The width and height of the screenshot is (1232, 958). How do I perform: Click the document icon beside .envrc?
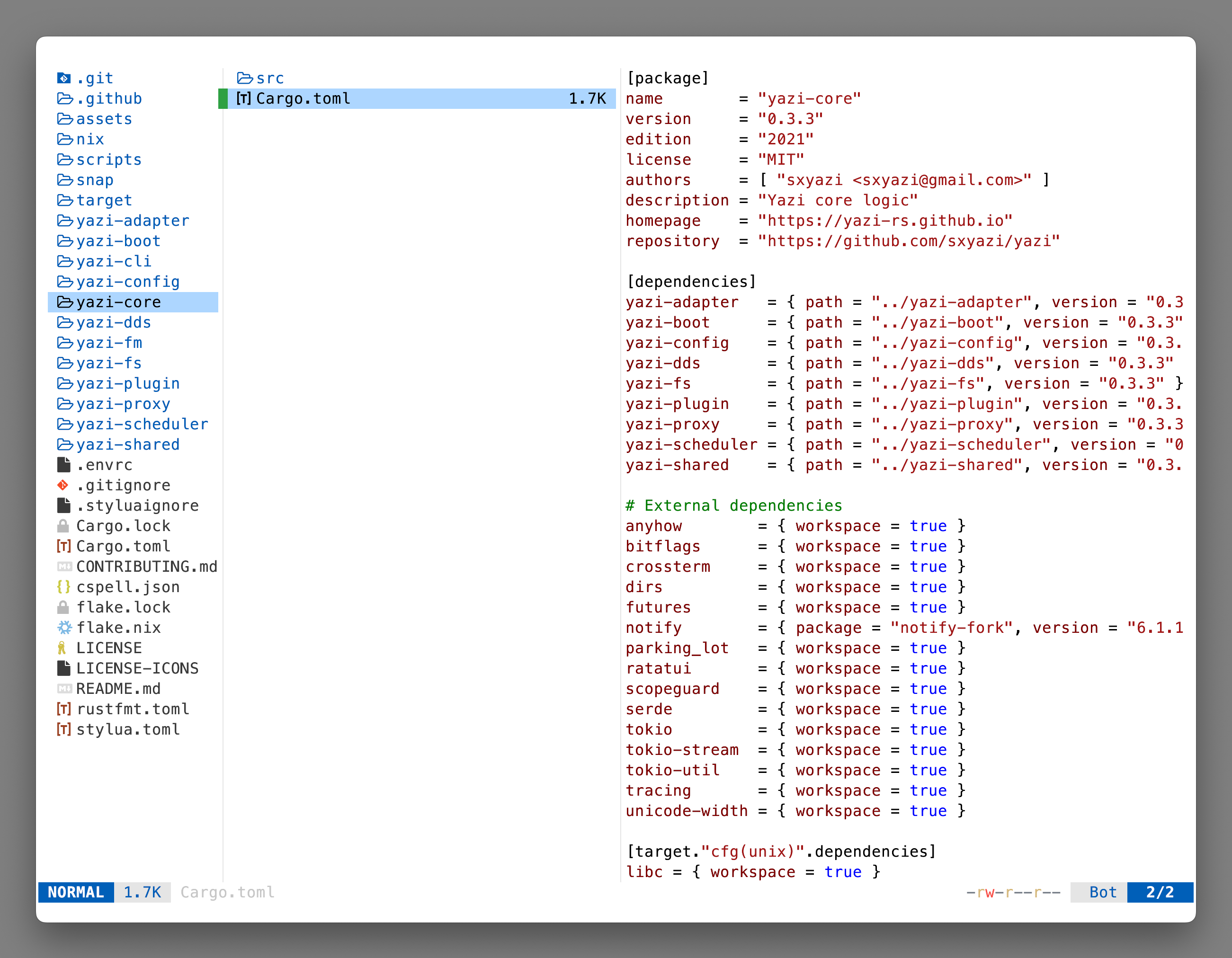tap(64, 465)
